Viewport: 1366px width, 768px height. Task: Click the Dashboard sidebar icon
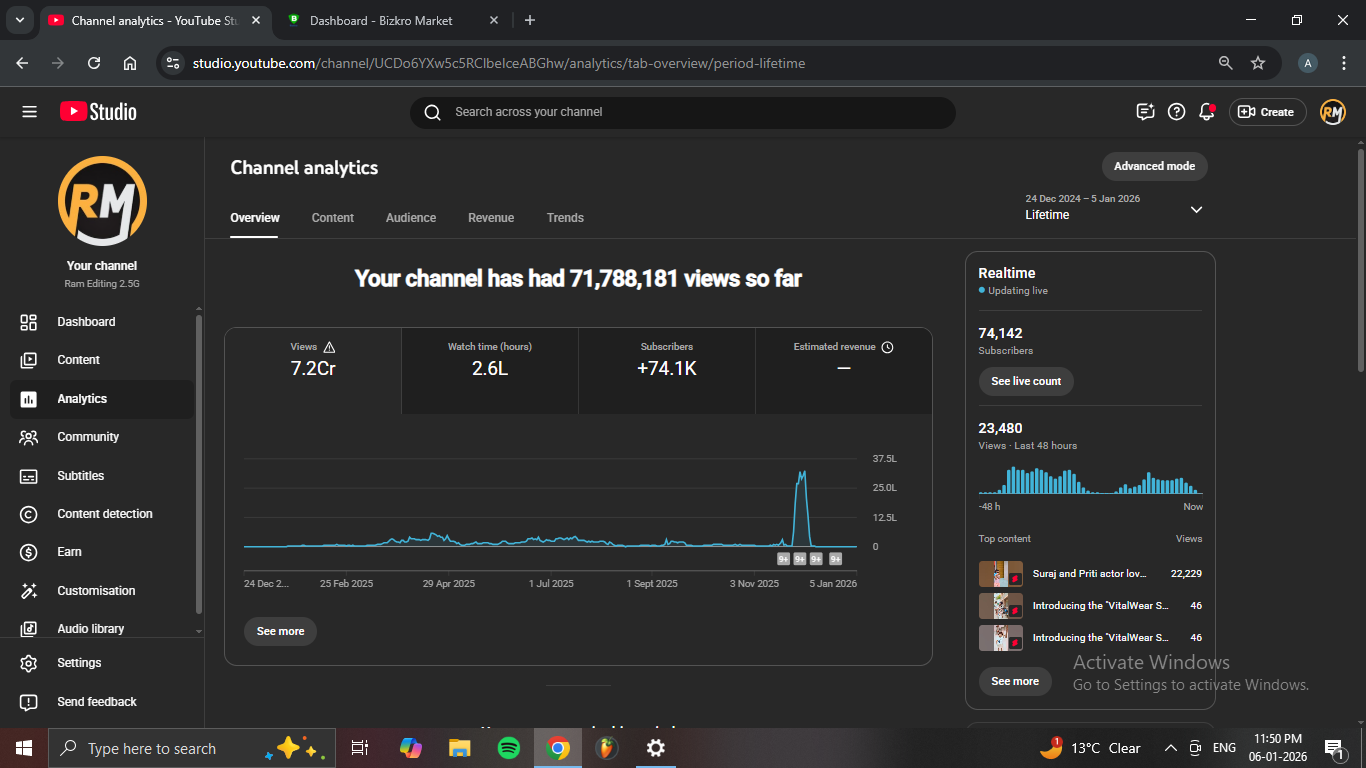29,322
